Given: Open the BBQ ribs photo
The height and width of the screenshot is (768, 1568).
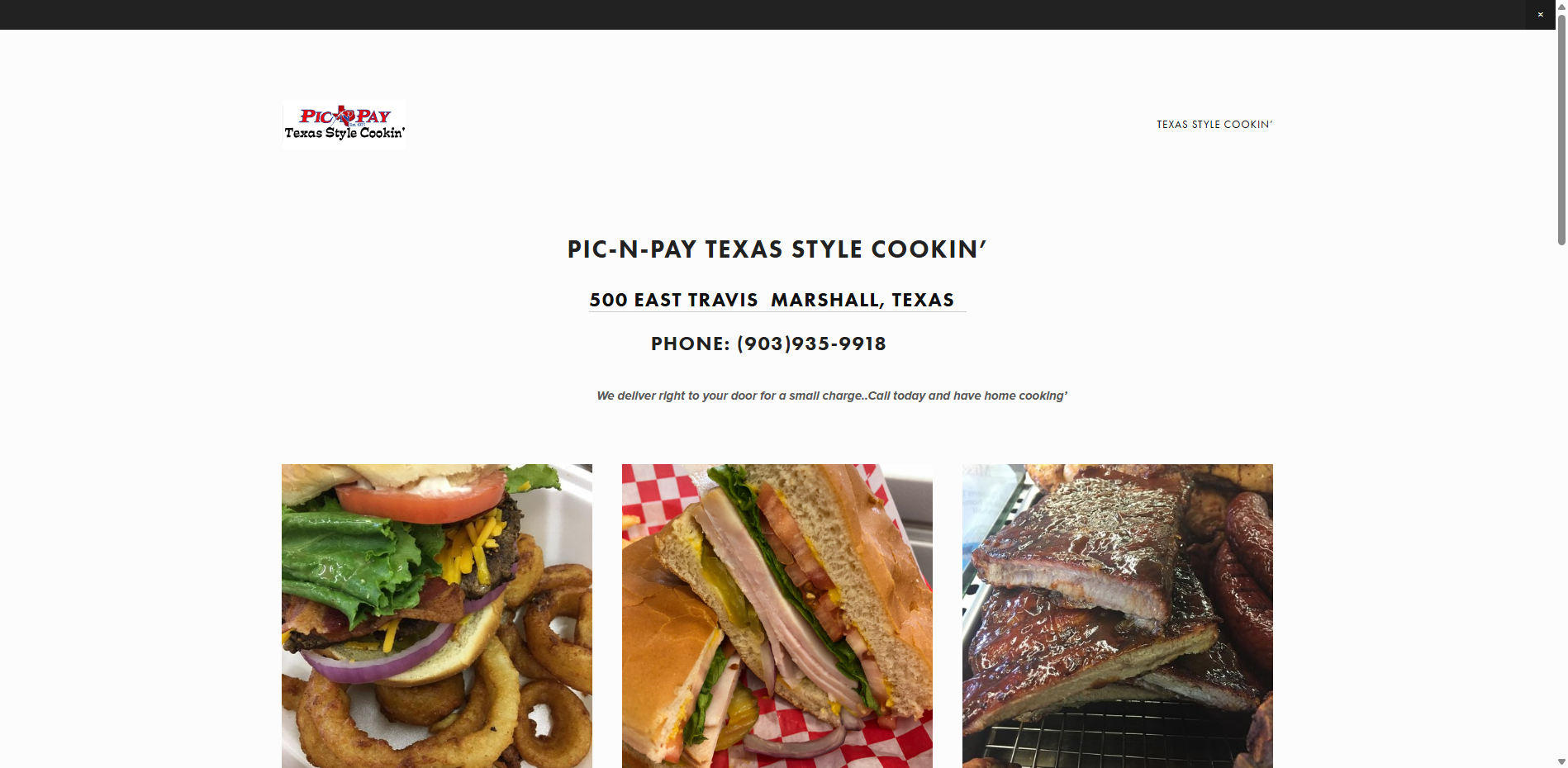Looking at the screenshot, I should pyautogui.click(x=1118, y=616).
